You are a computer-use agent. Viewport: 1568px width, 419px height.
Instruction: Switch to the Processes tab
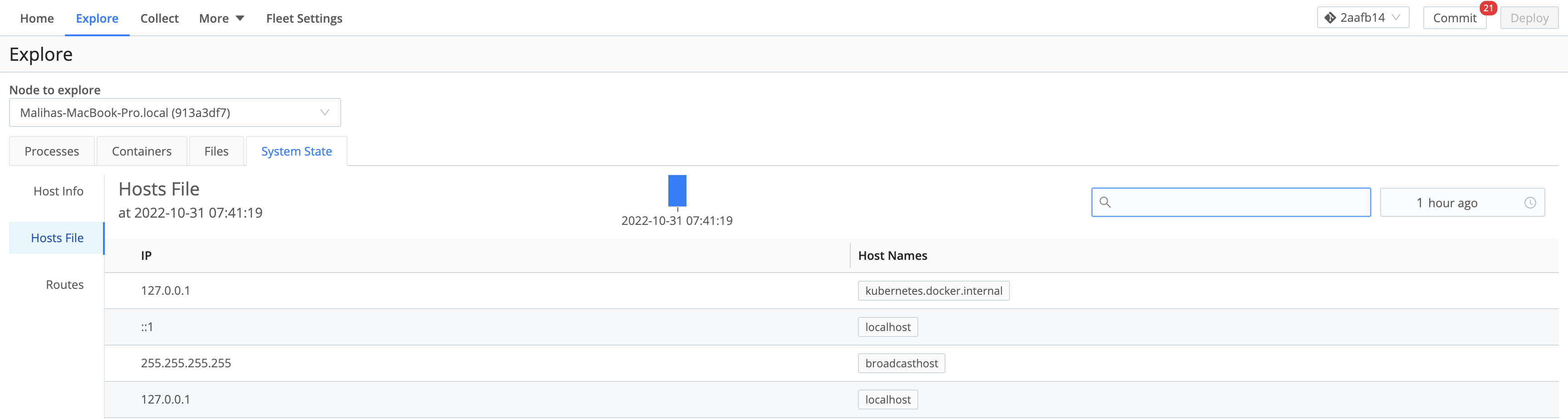click(x=51, y=151)
